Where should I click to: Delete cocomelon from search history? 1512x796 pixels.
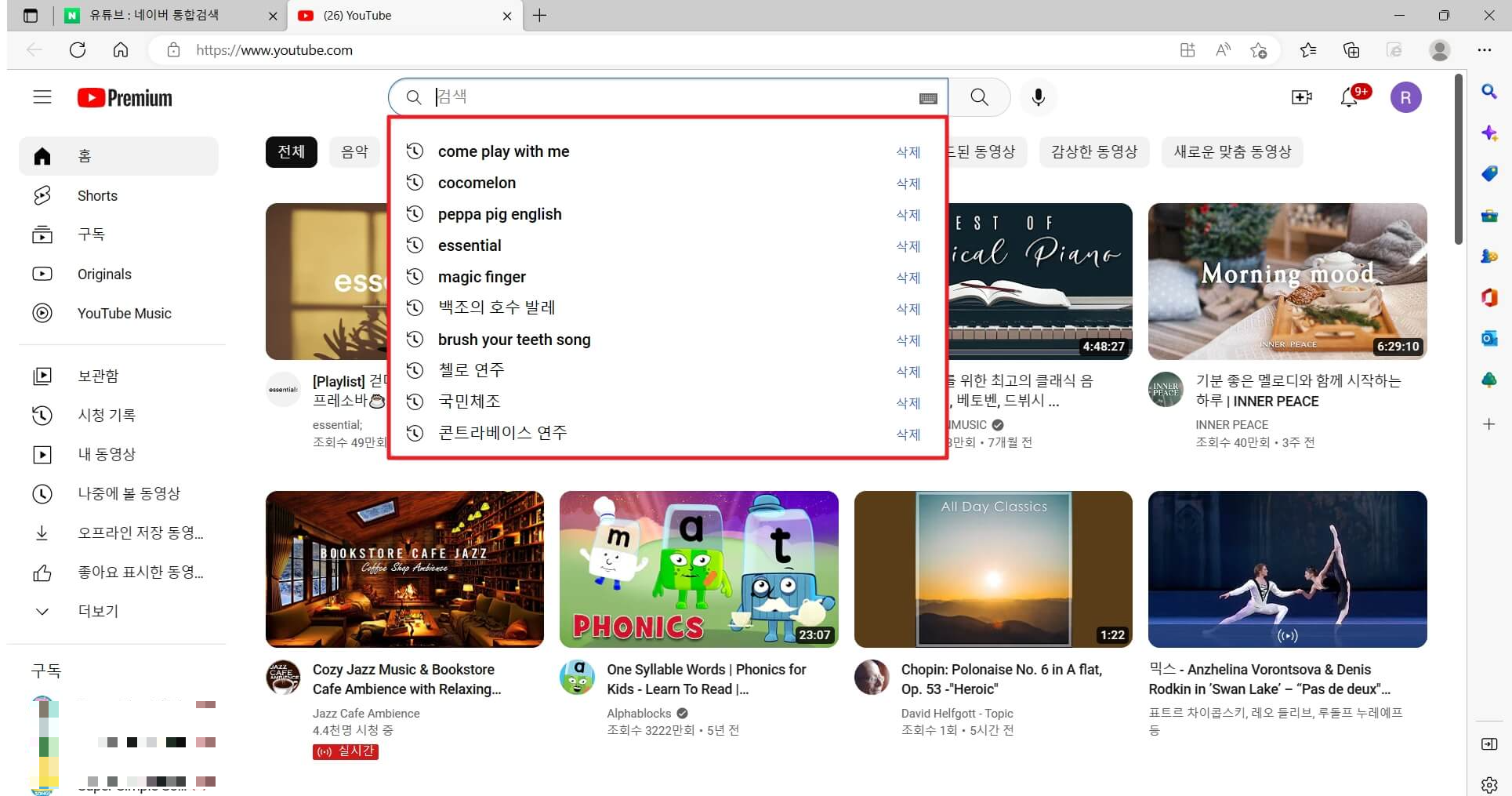pos(907,183)
